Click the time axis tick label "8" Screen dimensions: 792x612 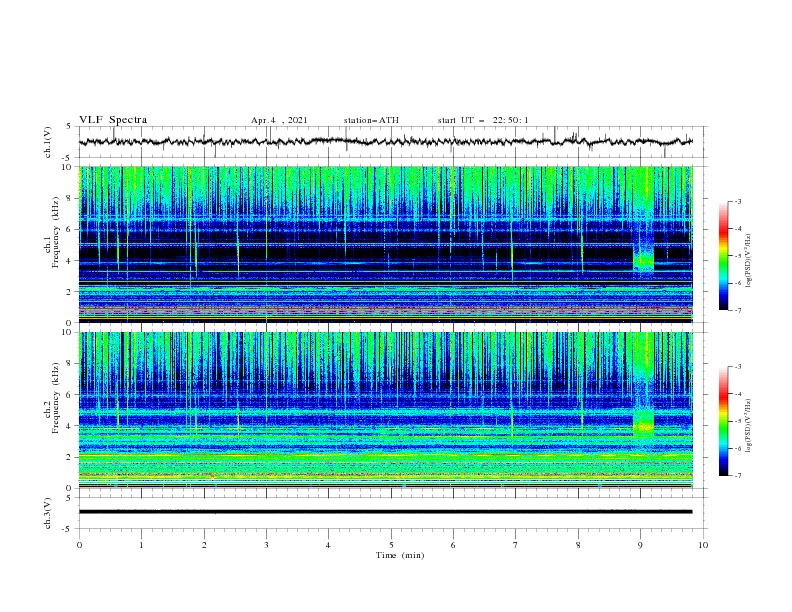click(578, 545)
